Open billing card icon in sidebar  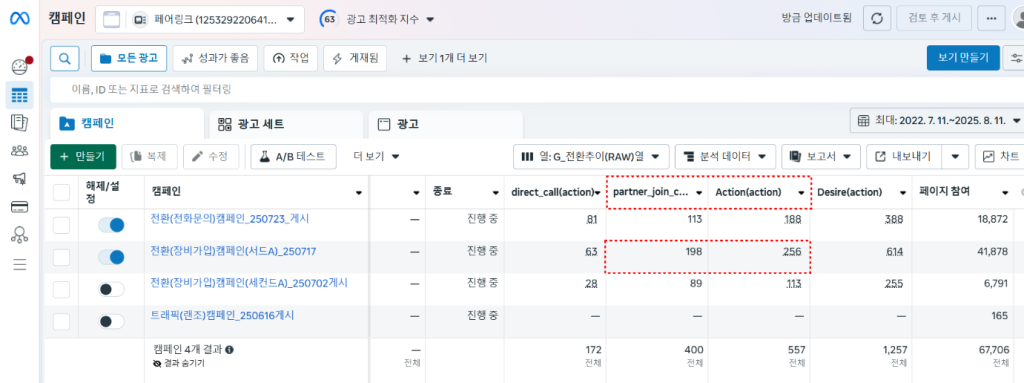point(20,207)
